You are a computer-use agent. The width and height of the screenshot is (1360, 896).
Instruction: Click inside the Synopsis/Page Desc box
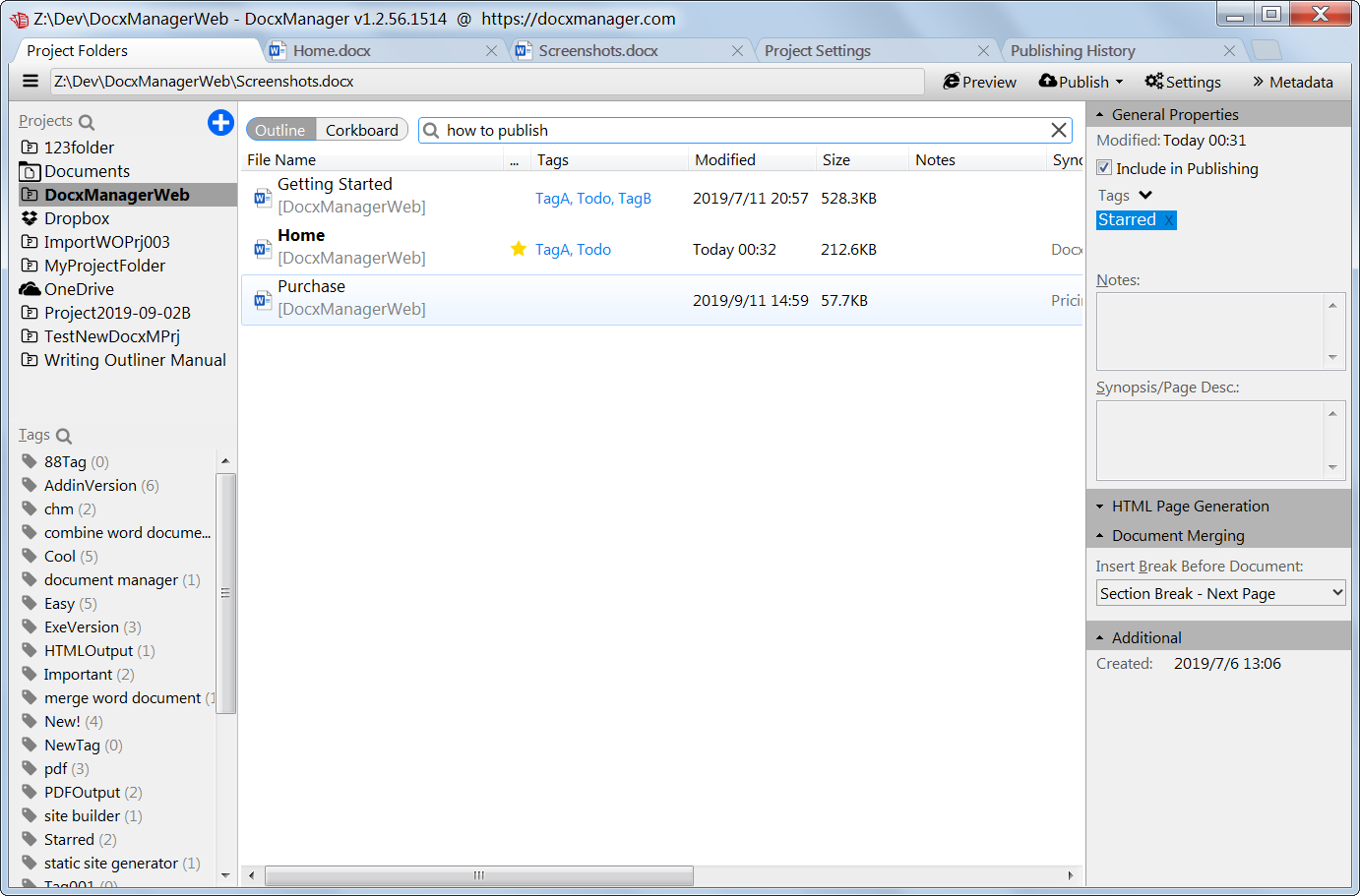point(1210,441)
